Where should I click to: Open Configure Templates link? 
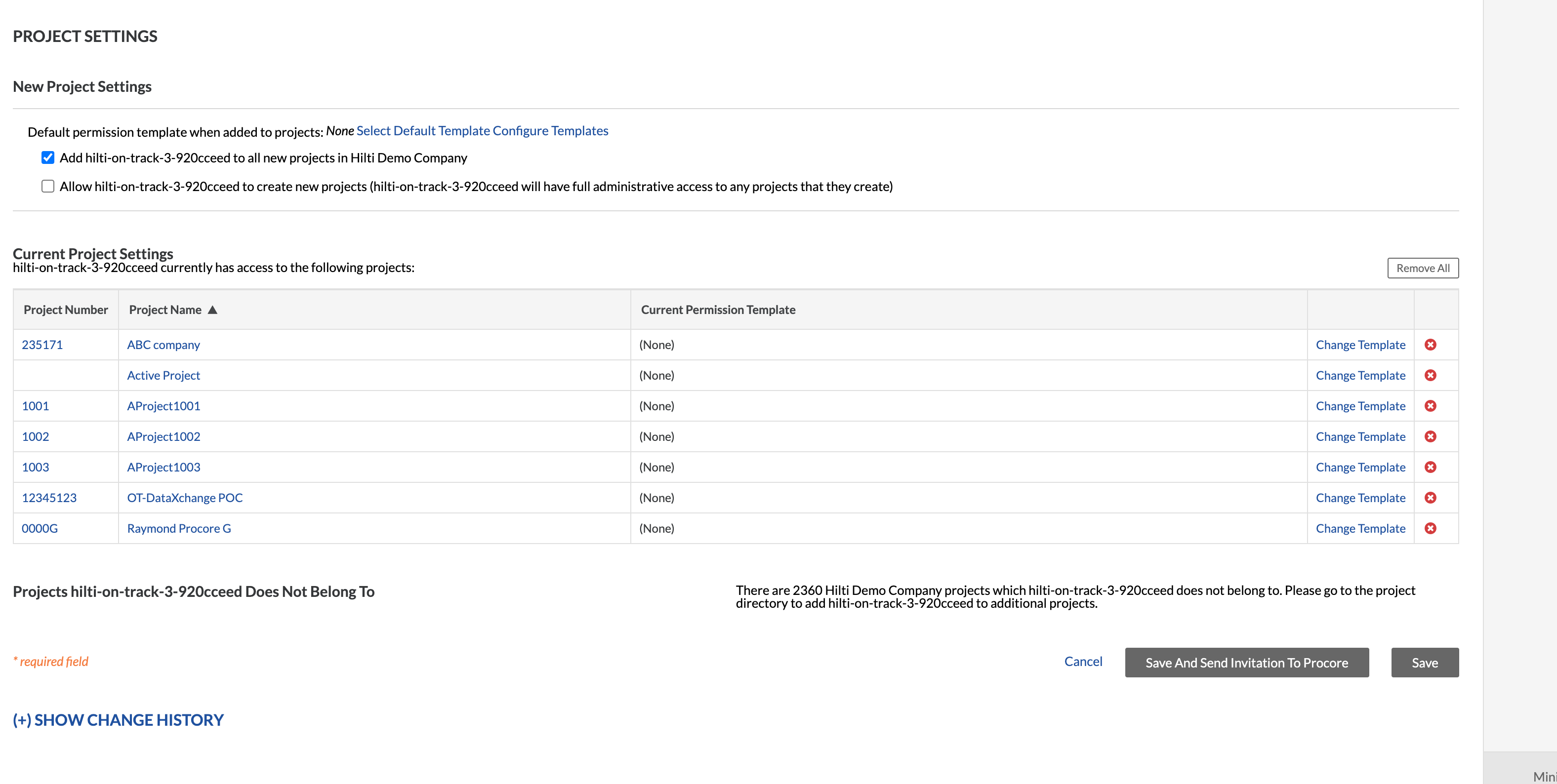coord(550,130)
